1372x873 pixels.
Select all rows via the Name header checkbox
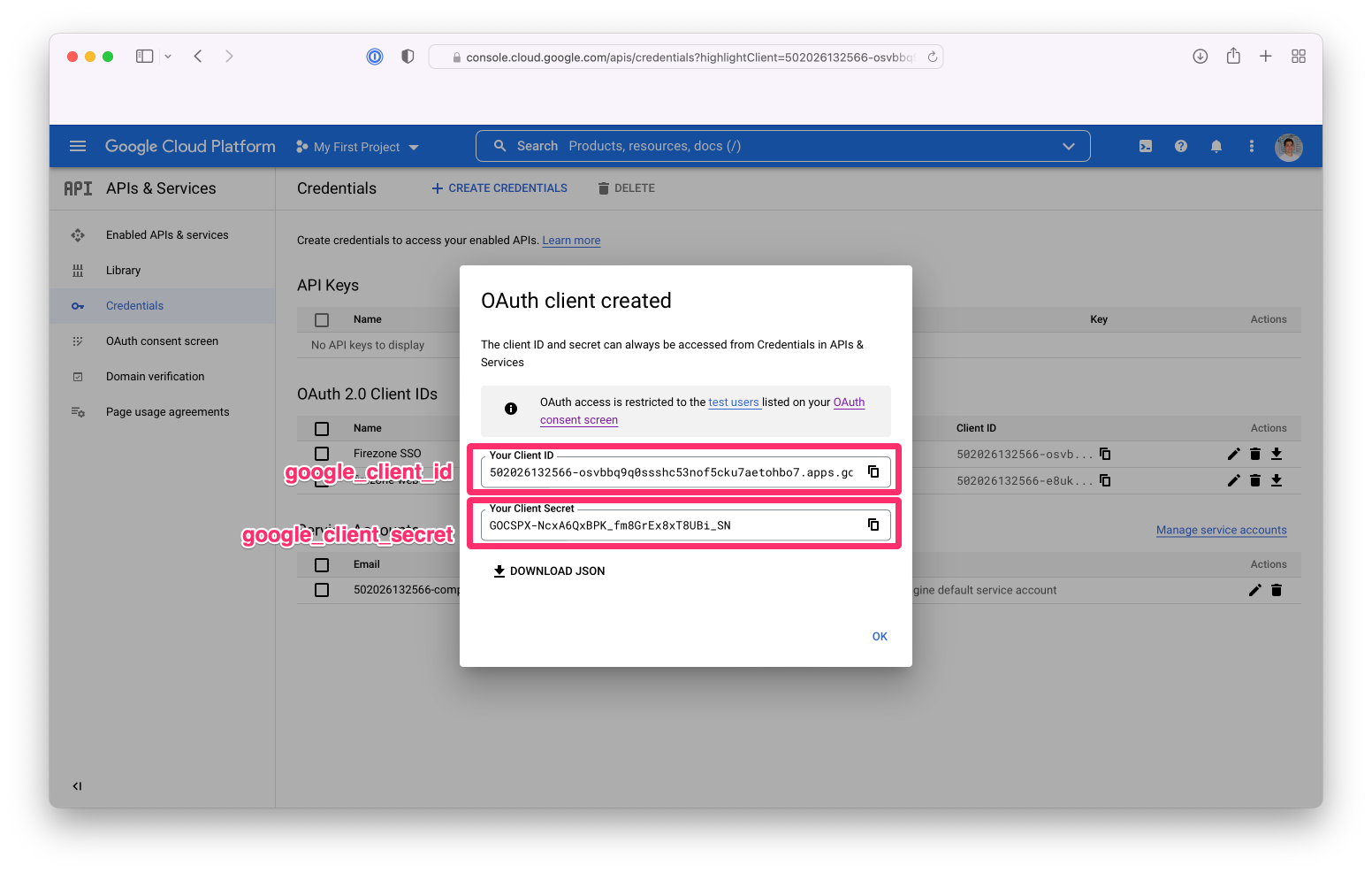point(322,428)
